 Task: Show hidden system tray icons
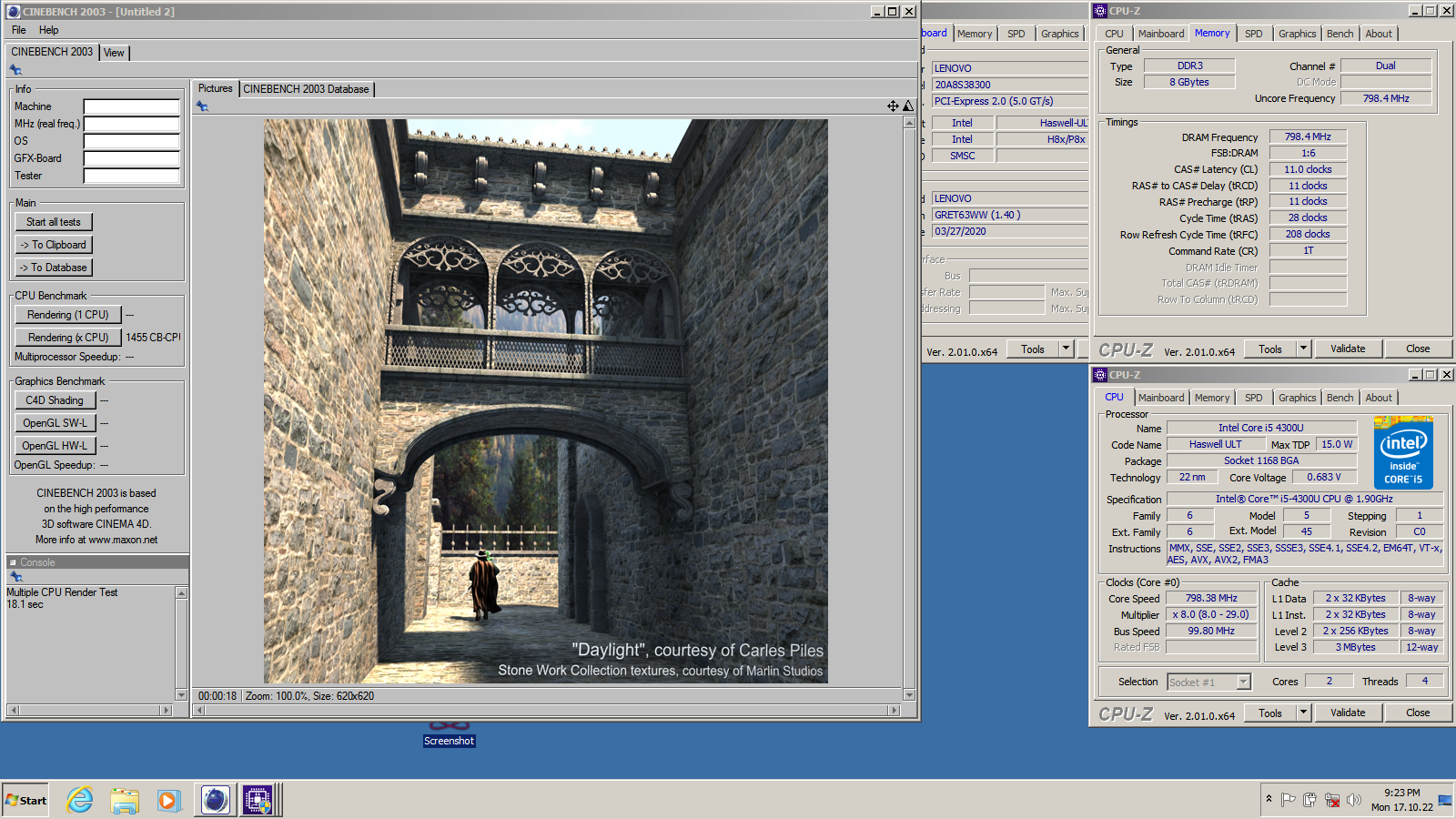pos(1269,799)
